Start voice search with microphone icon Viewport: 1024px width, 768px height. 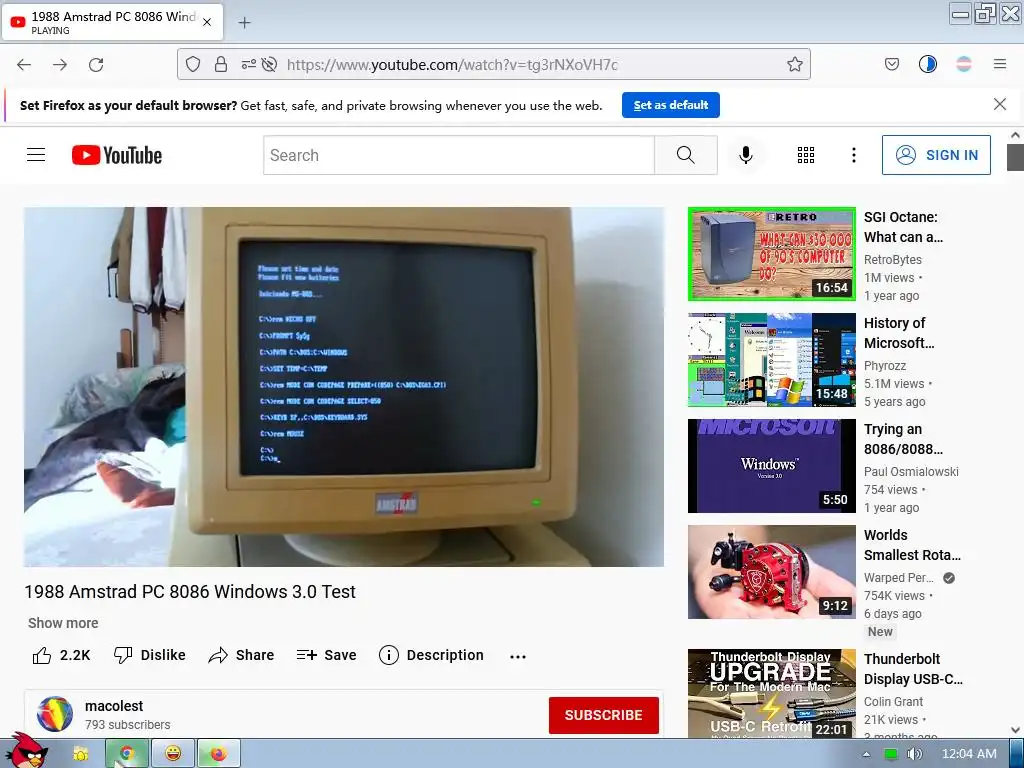tap(746, 155)
